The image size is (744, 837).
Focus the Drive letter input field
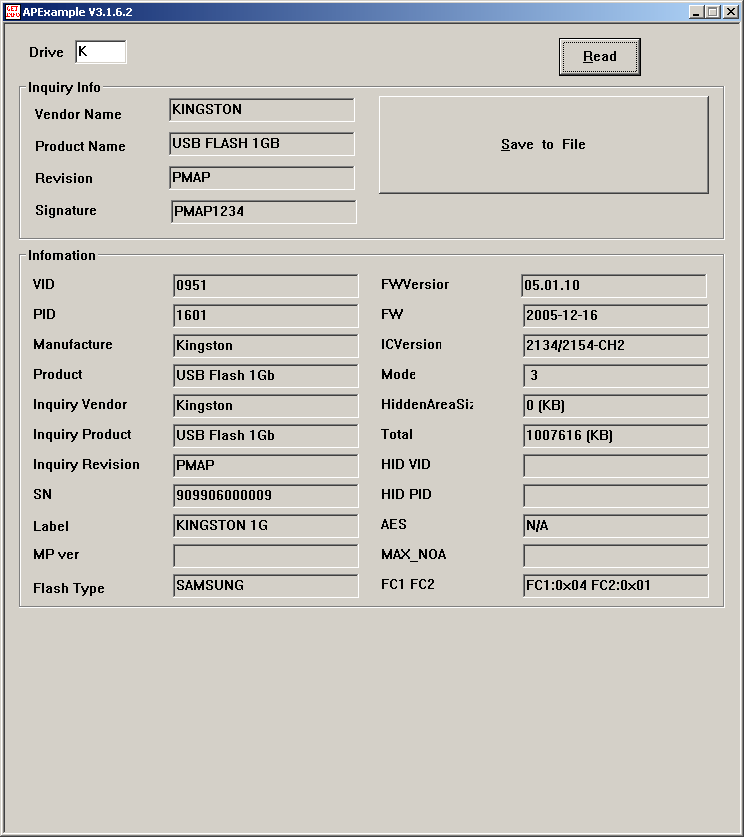[101, 52]
